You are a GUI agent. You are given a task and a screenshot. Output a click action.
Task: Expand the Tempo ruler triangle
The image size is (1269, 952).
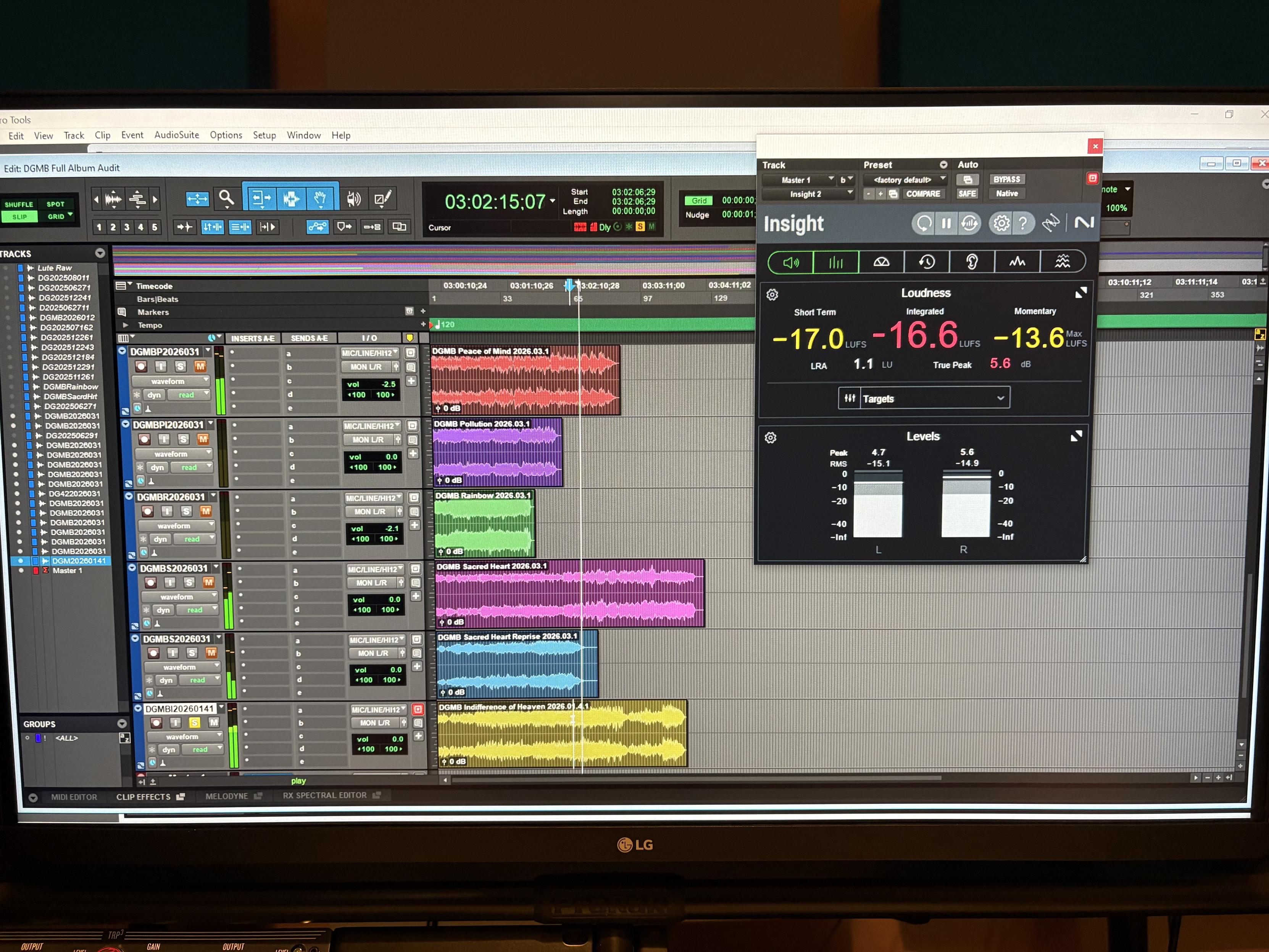(125, 325)
